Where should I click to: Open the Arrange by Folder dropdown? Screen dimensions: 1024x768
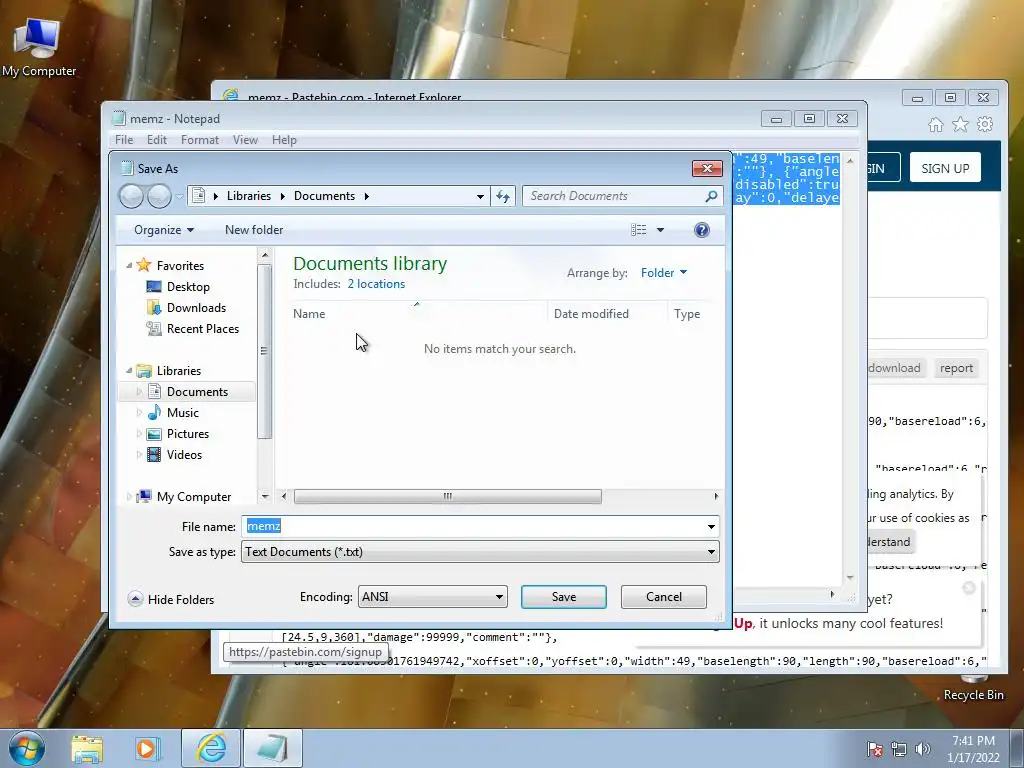[664, 273]
